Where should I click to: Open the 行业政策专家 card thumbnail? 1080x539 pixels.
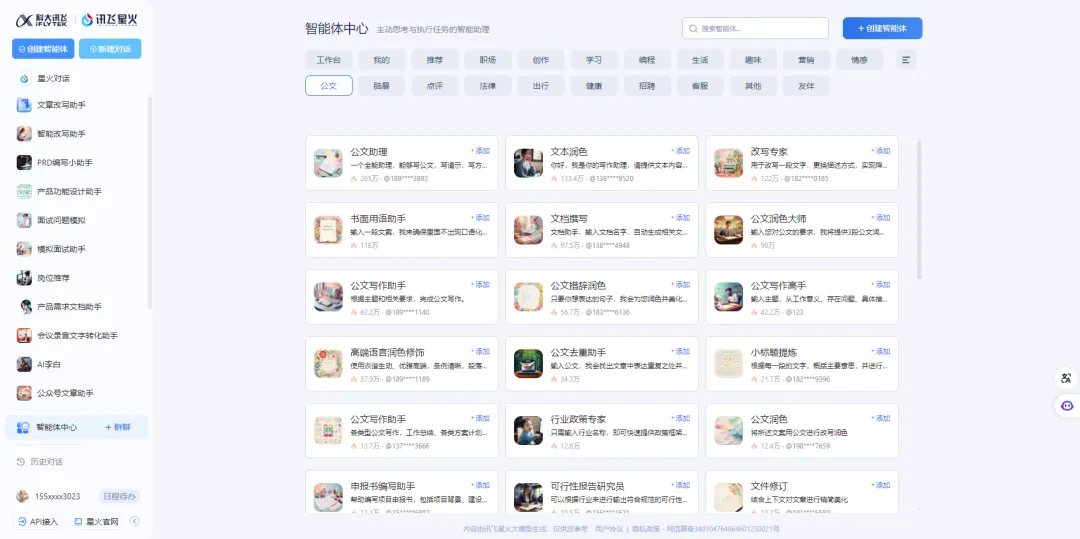[528, 430]
